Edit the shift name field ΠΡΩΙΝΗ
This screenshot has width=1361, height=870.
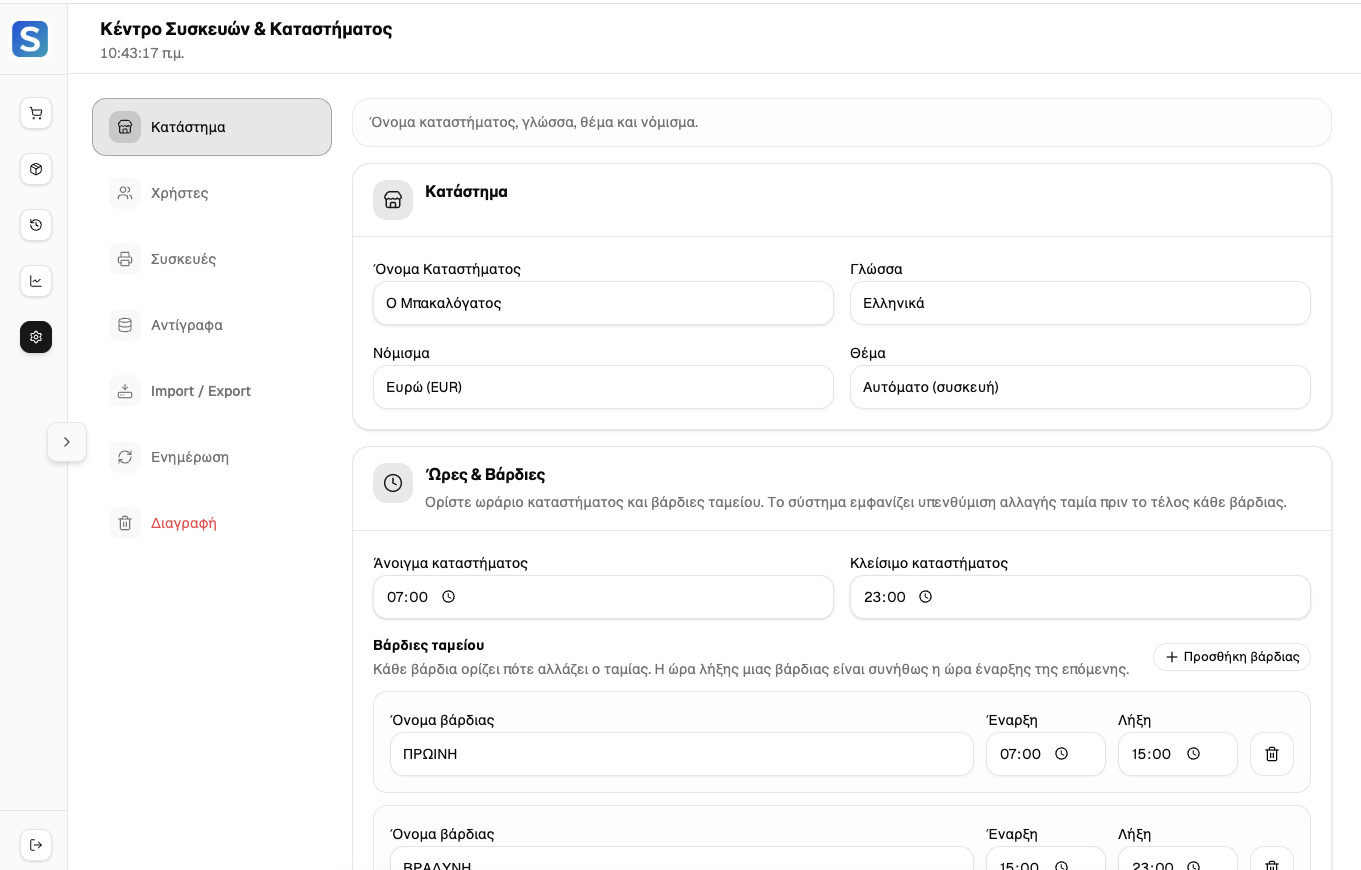click(682, 754)
